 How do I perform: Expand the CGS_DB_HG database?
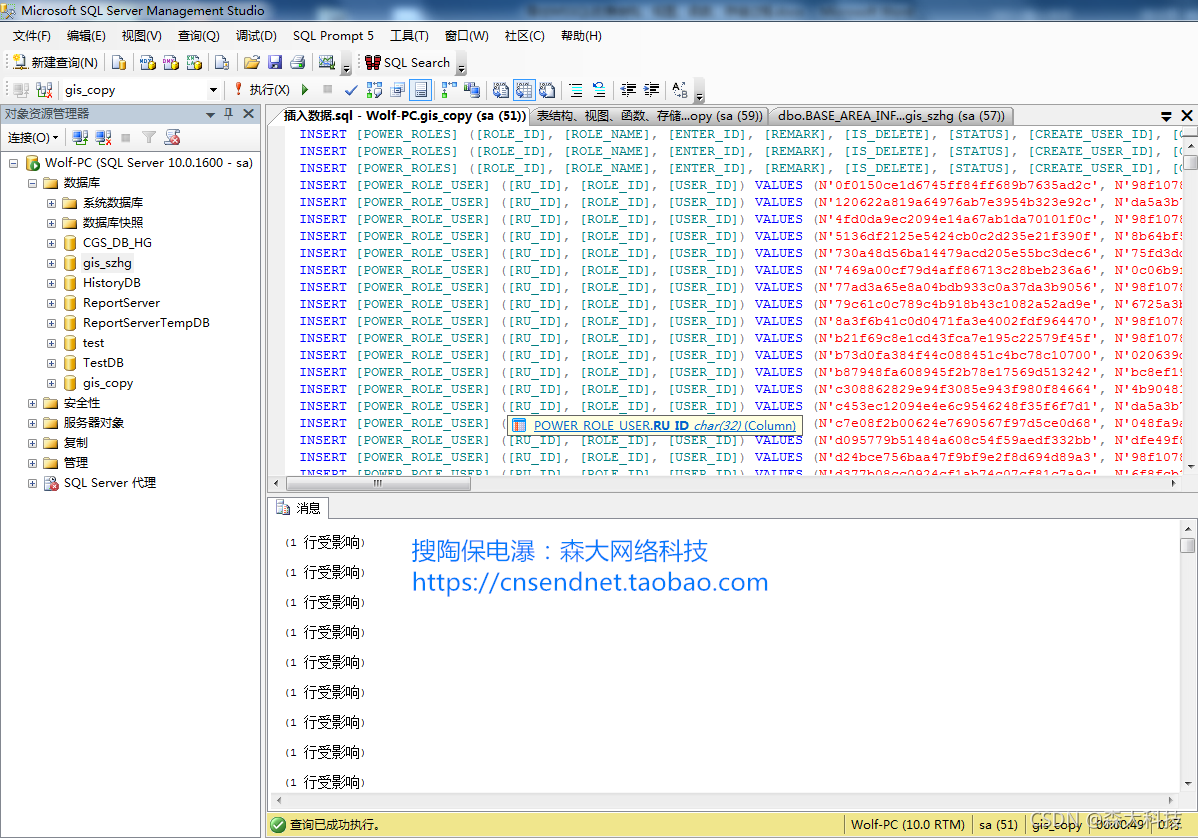pos(51,244)
